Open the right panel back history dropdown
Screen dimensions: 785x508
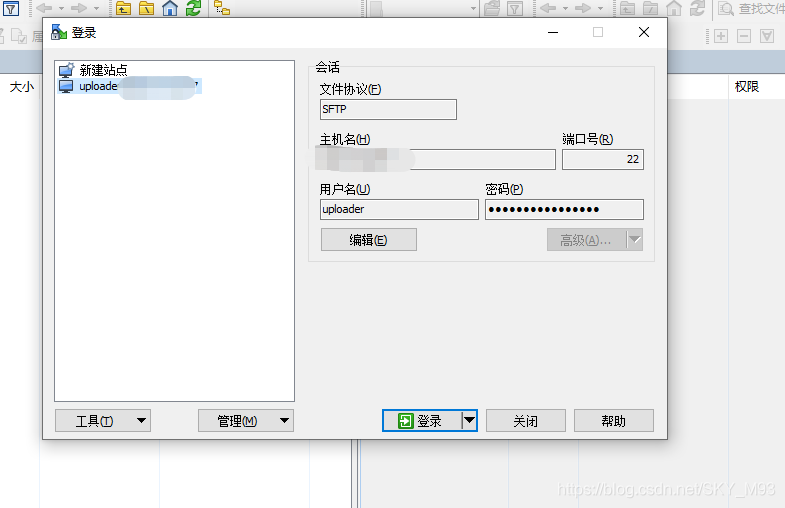pos(565,9)
